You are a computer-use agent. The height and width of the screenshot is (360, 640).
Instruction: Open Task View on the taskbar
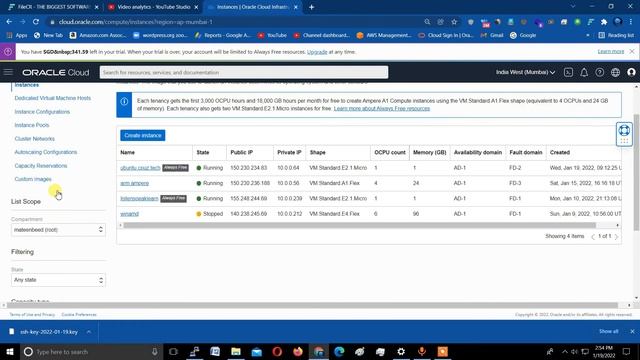[x=173, y=351]
